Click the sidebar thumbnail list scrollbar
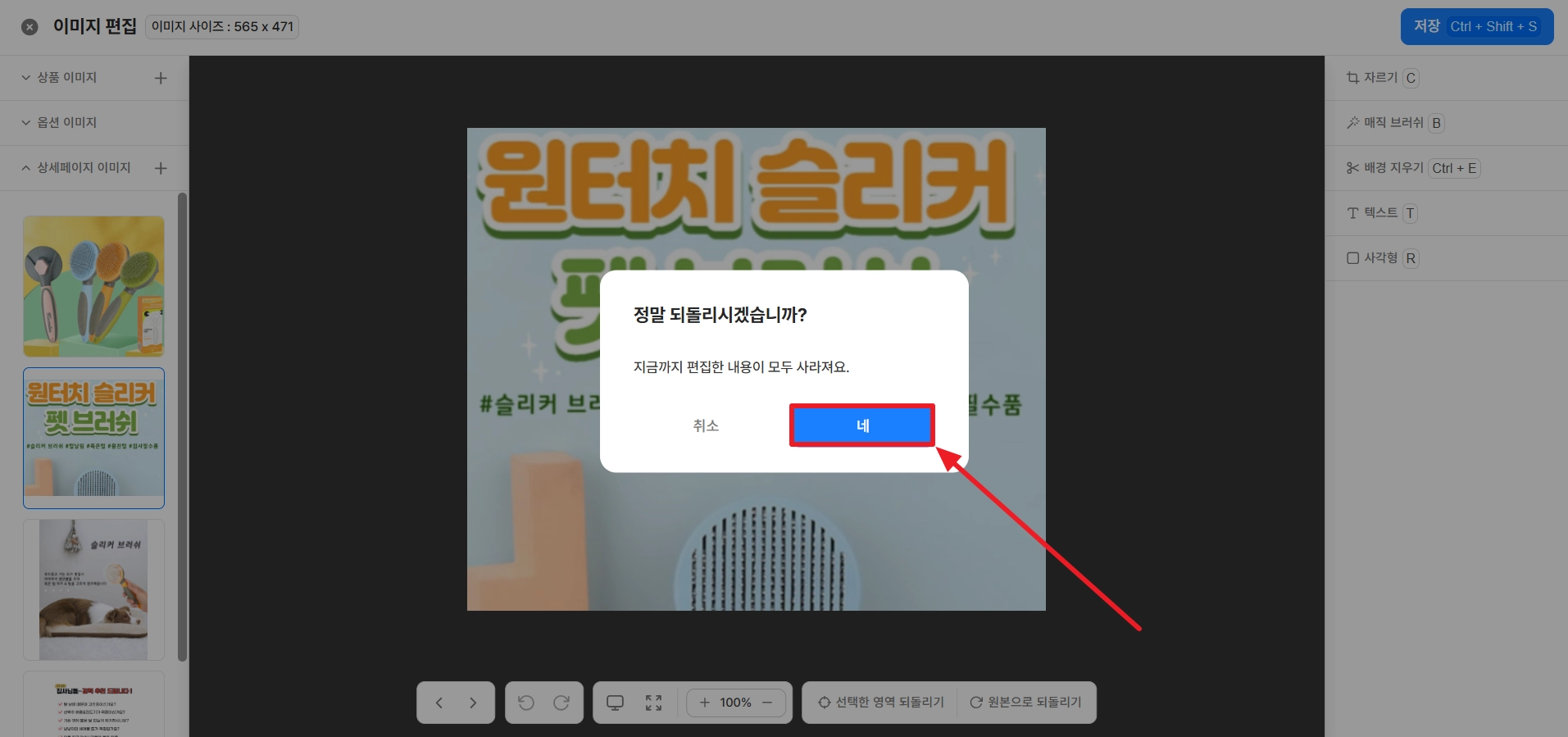The width and height of the screenshot is (1568, 737). click(x=182, y=426)
